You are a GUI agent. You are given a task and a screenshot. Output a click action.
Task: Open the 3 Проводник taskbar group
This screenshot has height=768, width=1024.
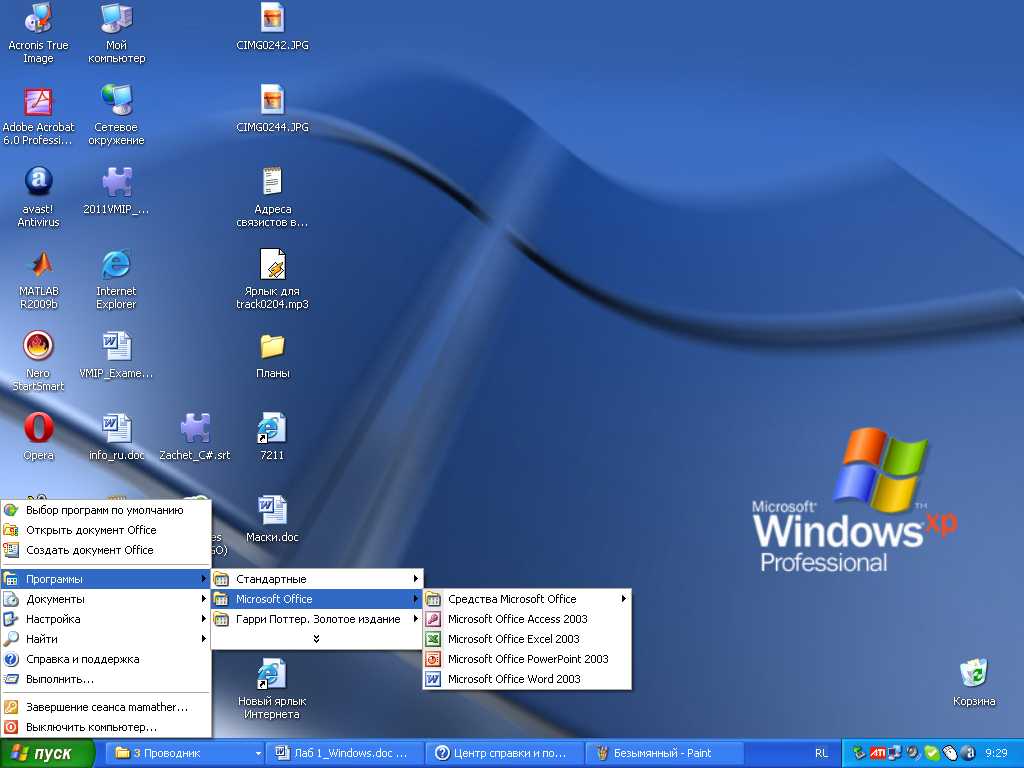[186, 753]
